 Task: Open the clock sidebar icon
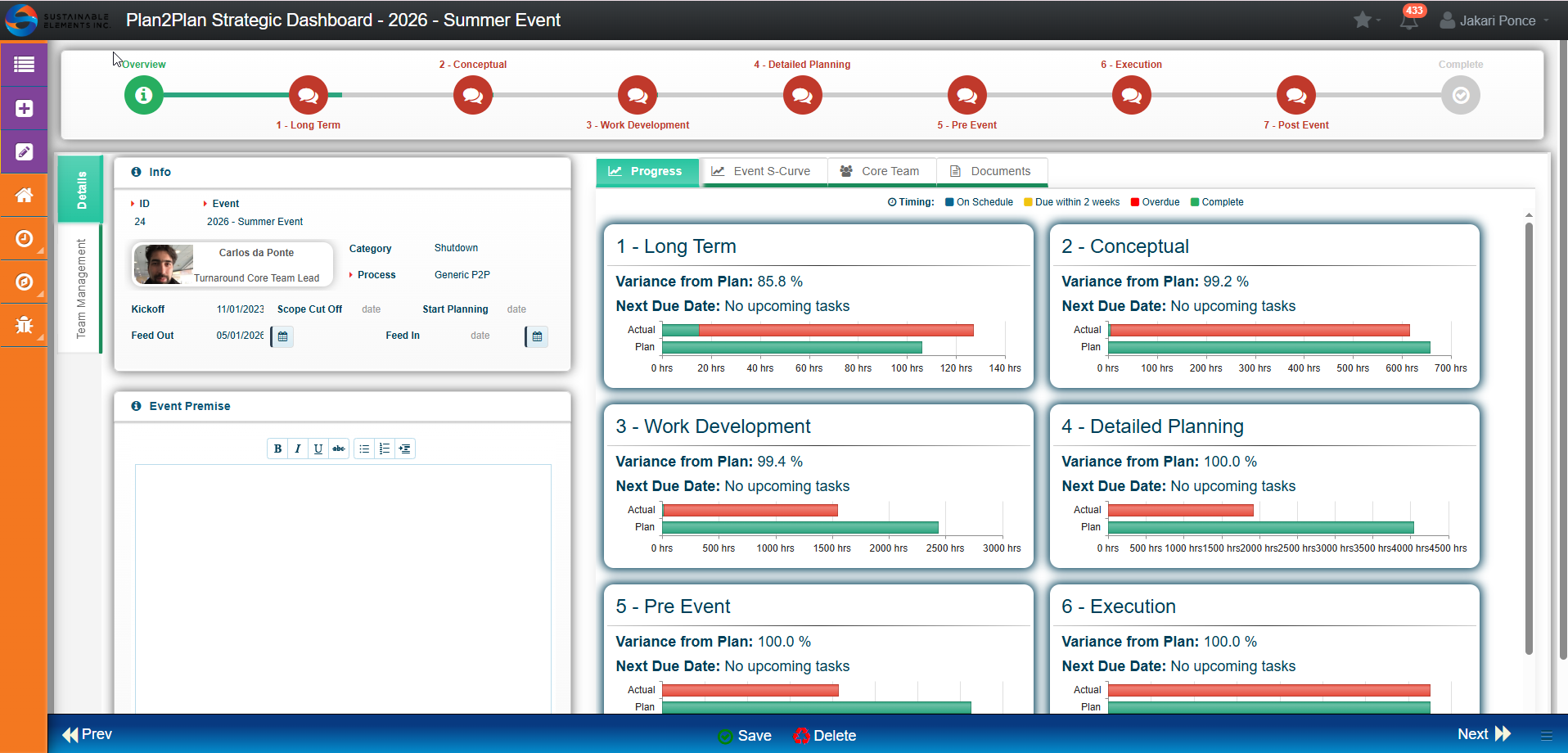(24, 238)
